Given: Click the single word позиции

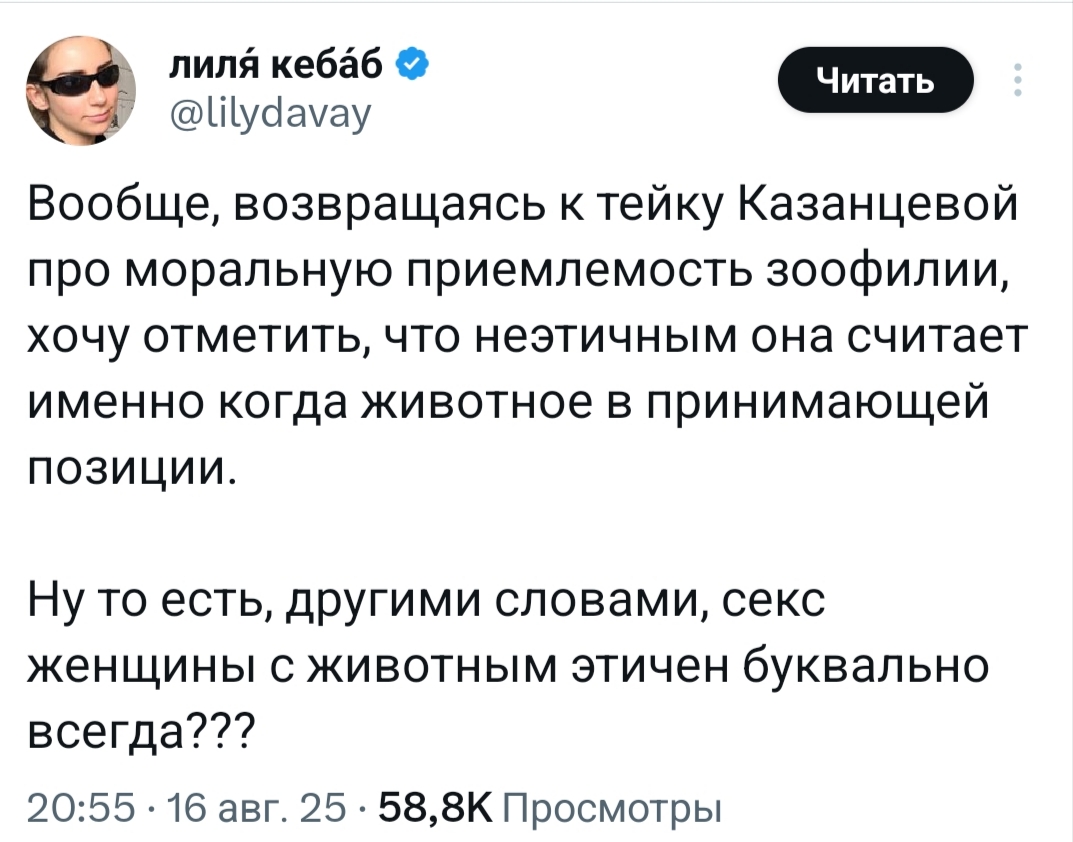Looking at the screenshot, I should (x=133, y=466).
